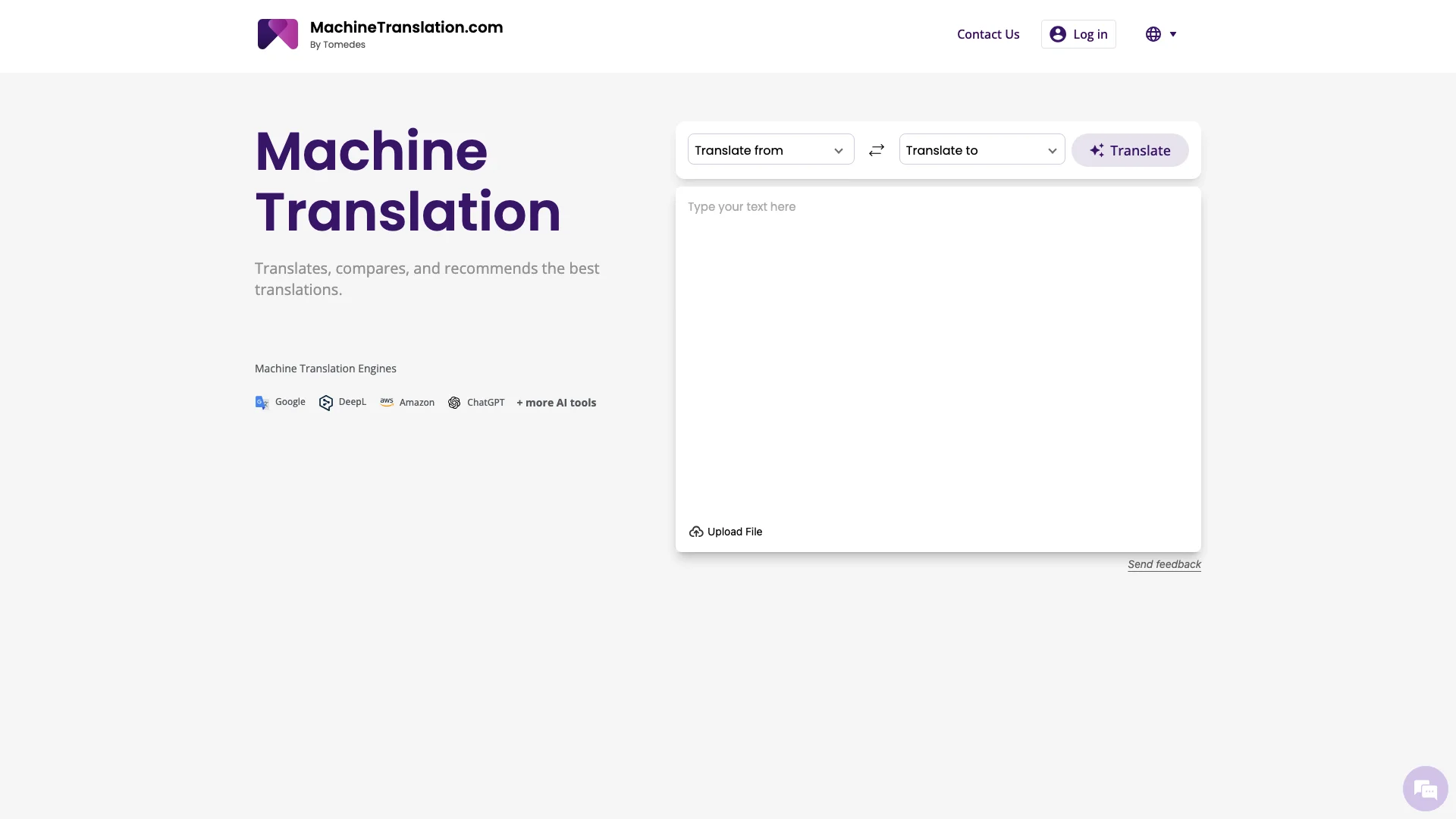This screenshot has height=819, width=1456.
Task: Click the Amazon translation engine toggle
Action: 406,401
